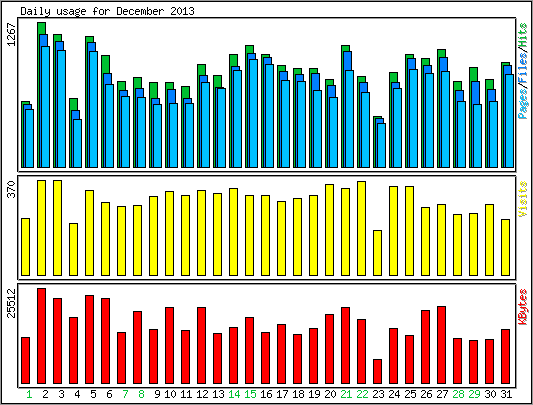Click day label 23 on bottom axis
The image size is (533, 405).
[x=378, y=394]
